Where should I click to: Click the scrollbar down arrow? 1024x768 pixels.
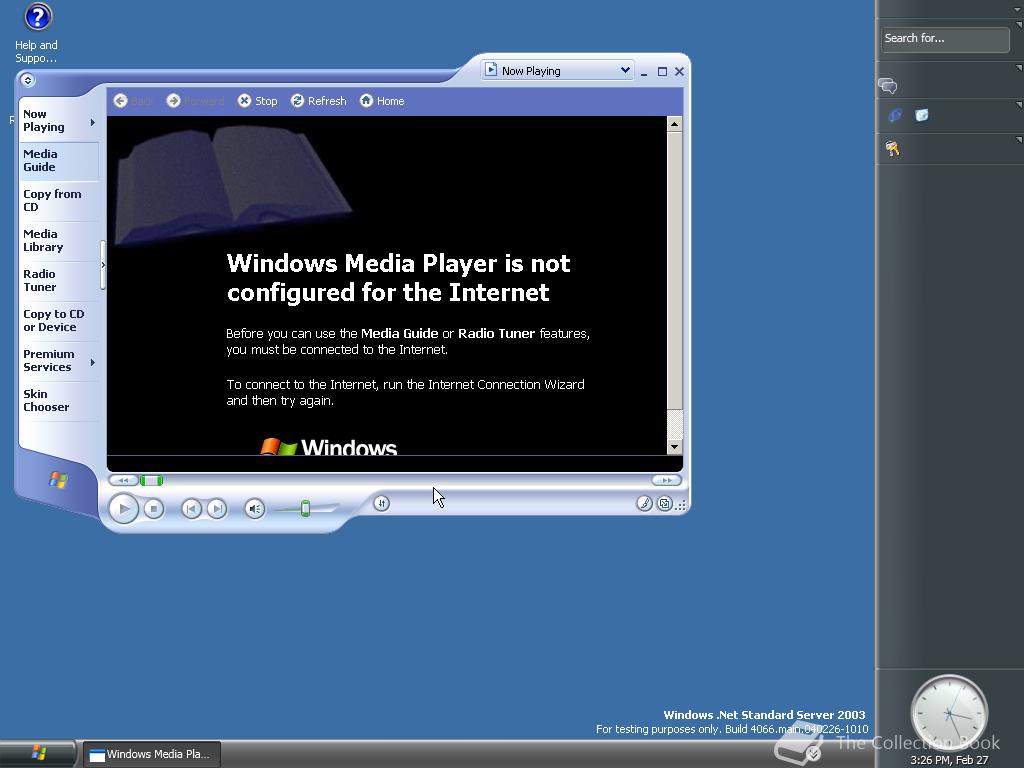[x=675, y=447]
